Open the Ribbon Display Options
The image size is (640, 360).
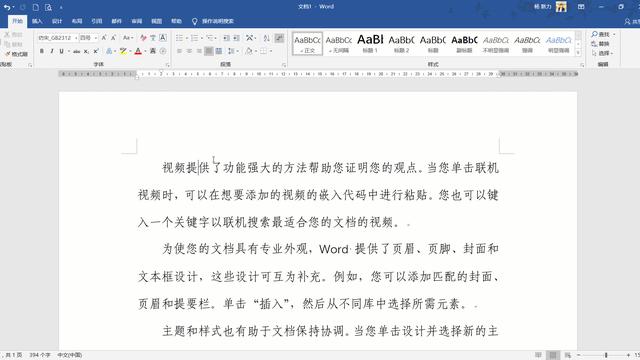click(581, 7)
